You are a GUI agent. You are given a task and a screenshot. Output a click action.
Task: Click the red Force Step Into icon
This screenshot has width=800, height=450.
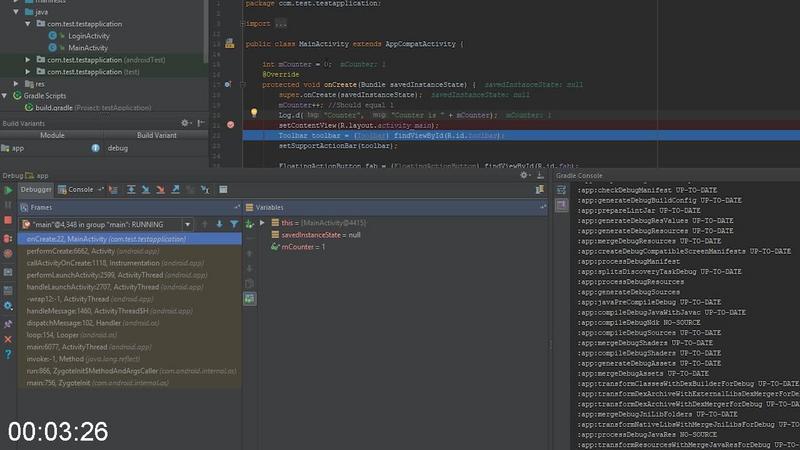[x=161, y=190]
